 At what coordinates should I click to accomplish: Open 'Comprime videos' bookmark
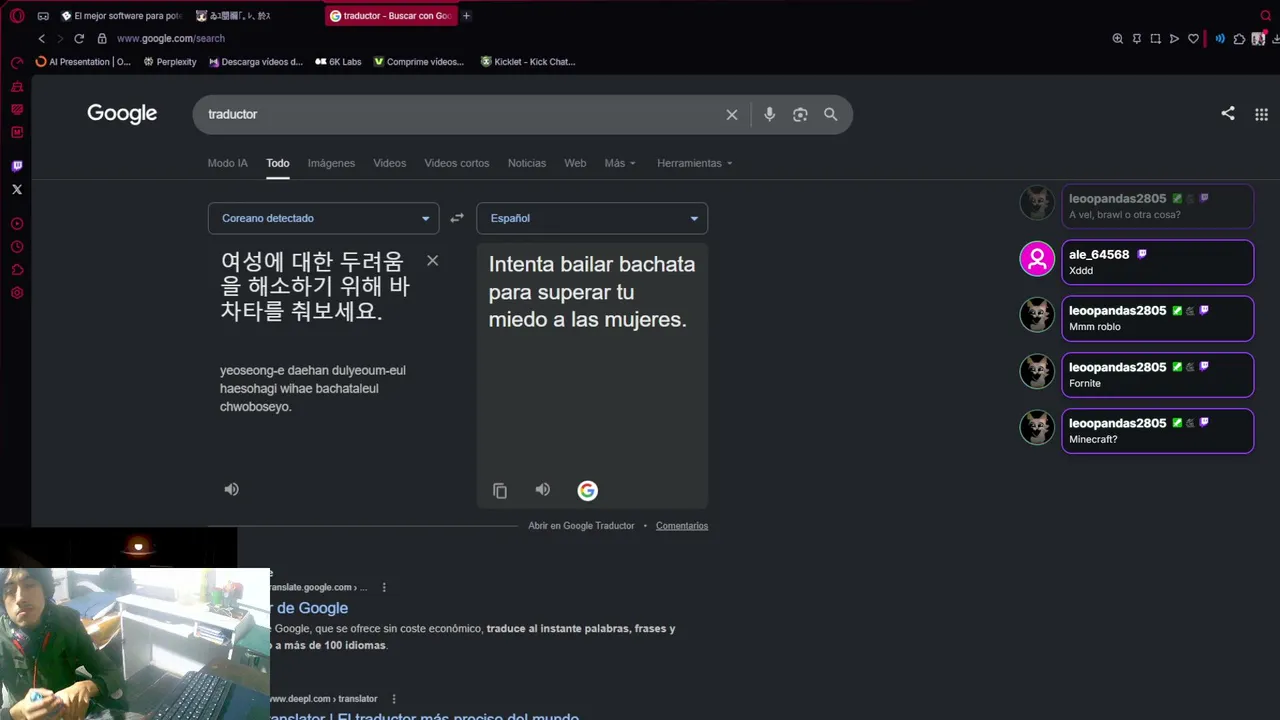[x=419, y=62]
